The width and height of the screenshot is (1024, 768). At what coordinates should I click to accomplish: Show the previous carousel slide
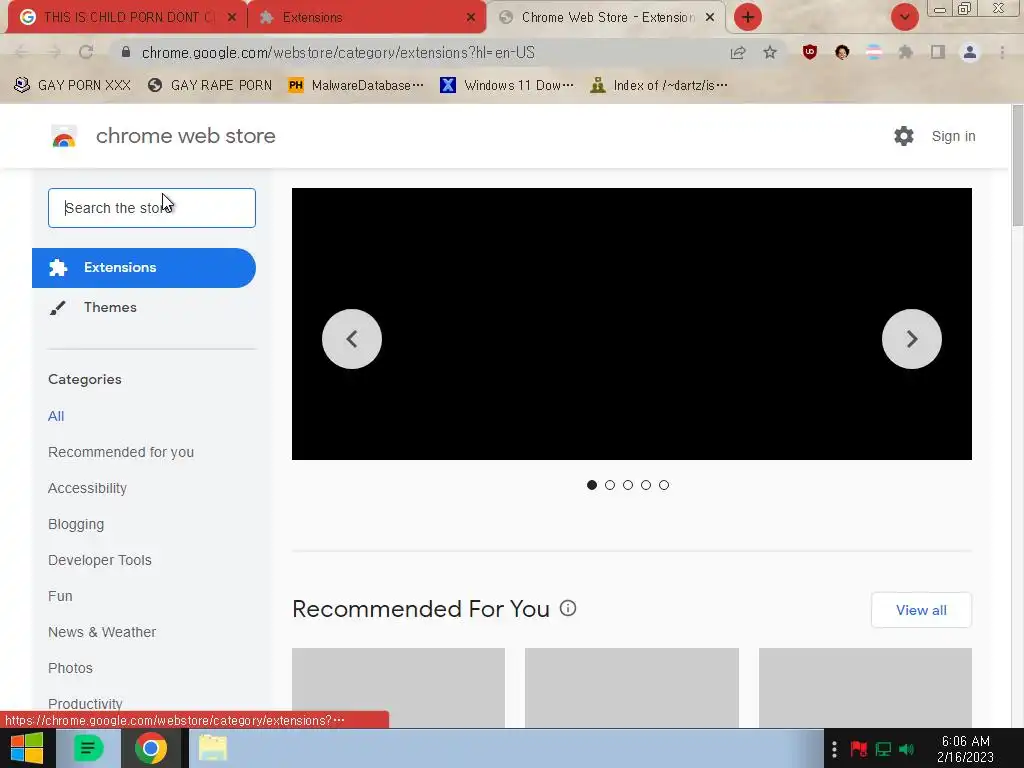tap(352, 339)
